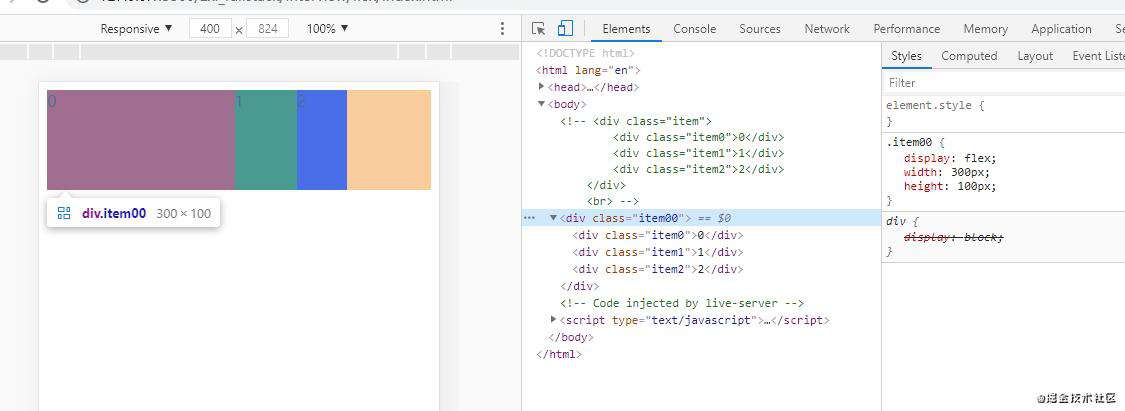Image resolution: width=1125 pixels, height=411 pixels.
Task: Focus the Styles Filter input field
Action: 1003,82
